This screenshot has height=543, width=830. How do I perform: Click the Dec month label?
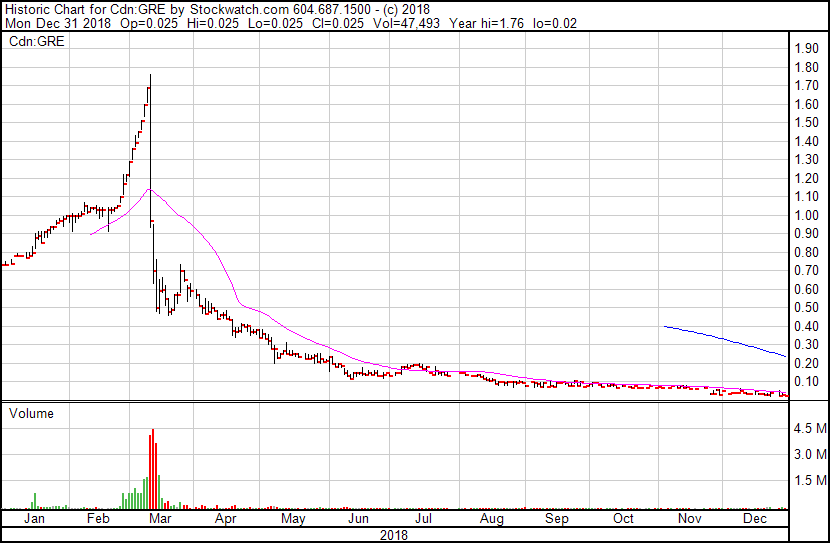[x=755, y=518]
